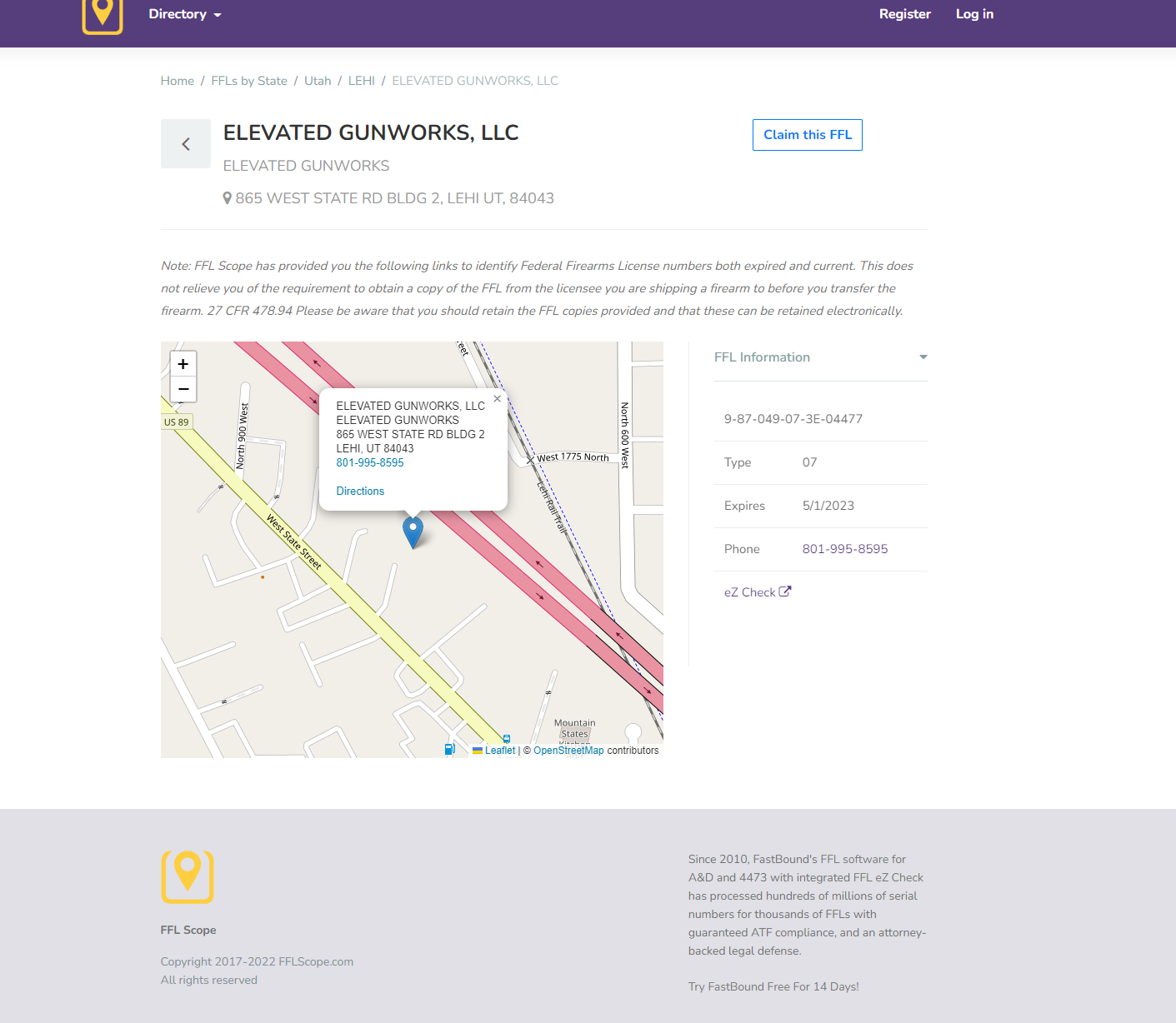1176x1023 pixels.
Task: Click the ELEVATED GUNWORKS, LLC page heading
Action: point(371,132)
